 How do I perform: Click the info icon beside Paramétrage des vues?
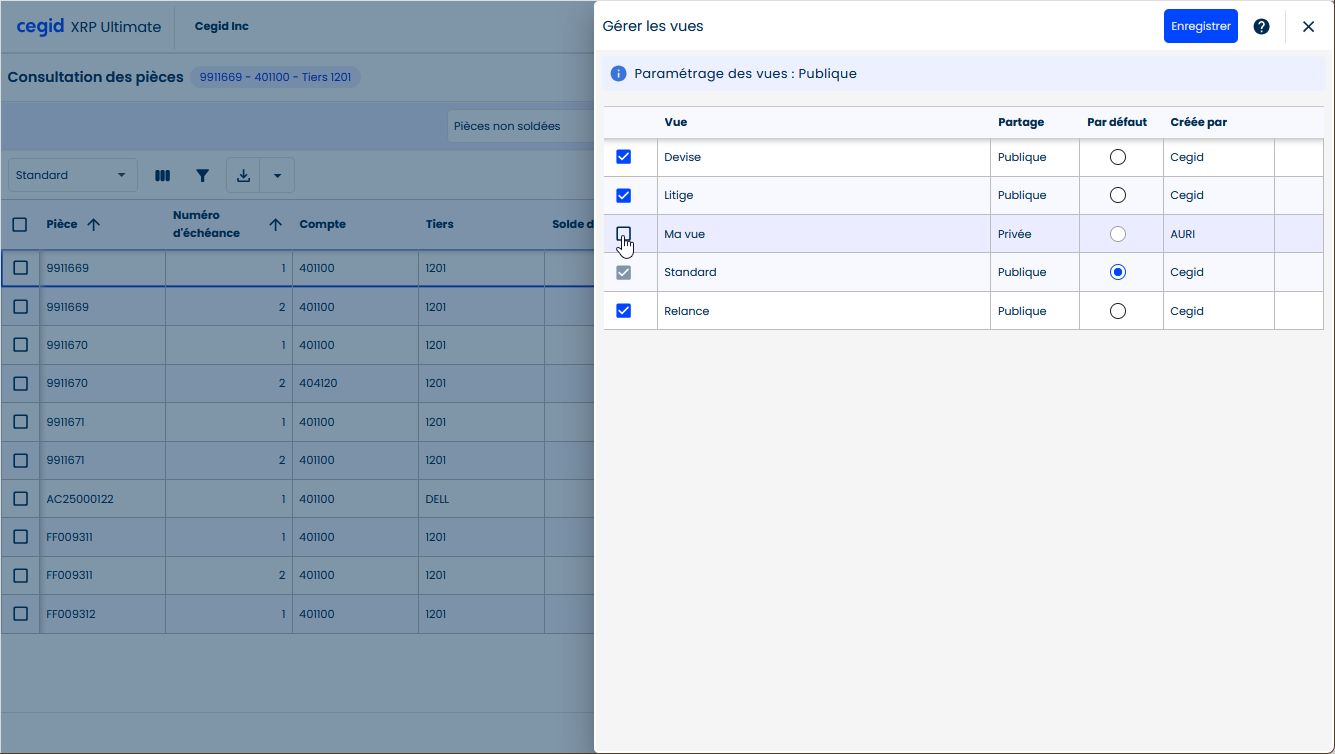pyautogui.click(x=618, y=74)
